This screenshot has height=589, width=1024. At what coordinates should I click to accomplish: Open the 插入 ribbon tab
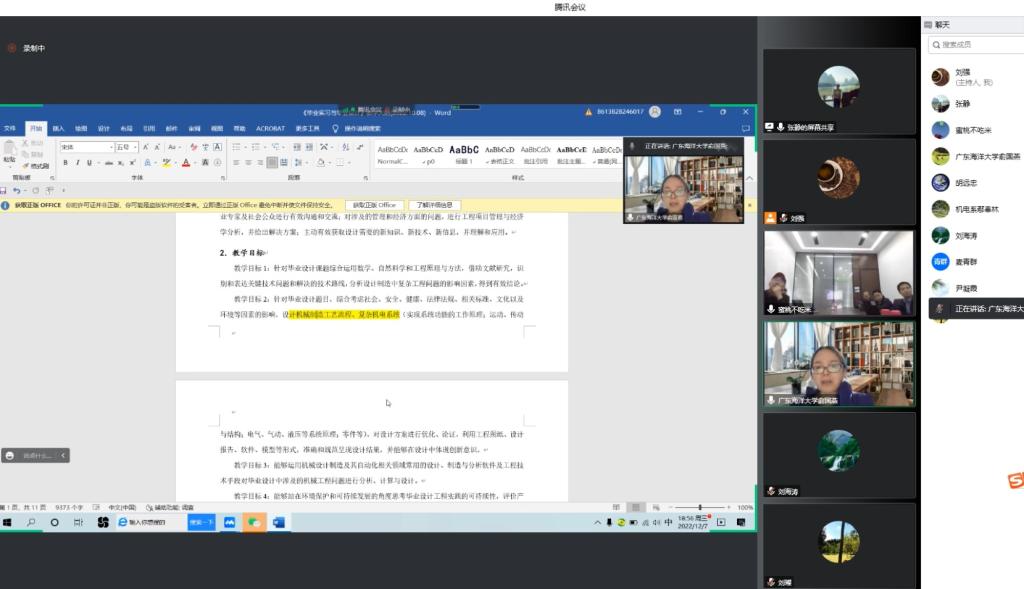point(58,128)
